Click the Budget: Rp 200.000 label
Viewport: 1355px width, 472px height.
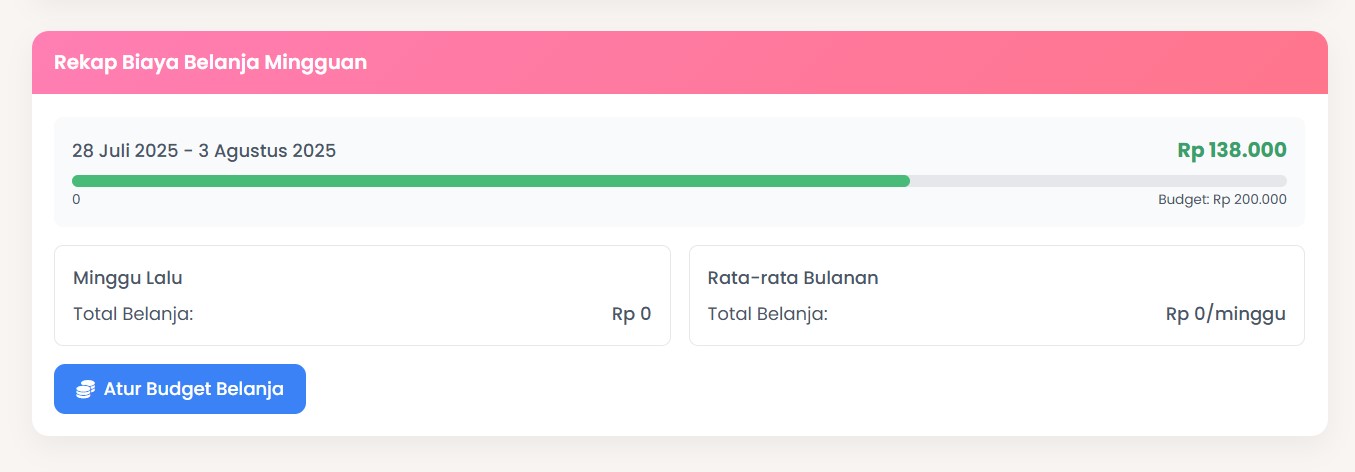pyautogui.click(x=1222, y=199)
